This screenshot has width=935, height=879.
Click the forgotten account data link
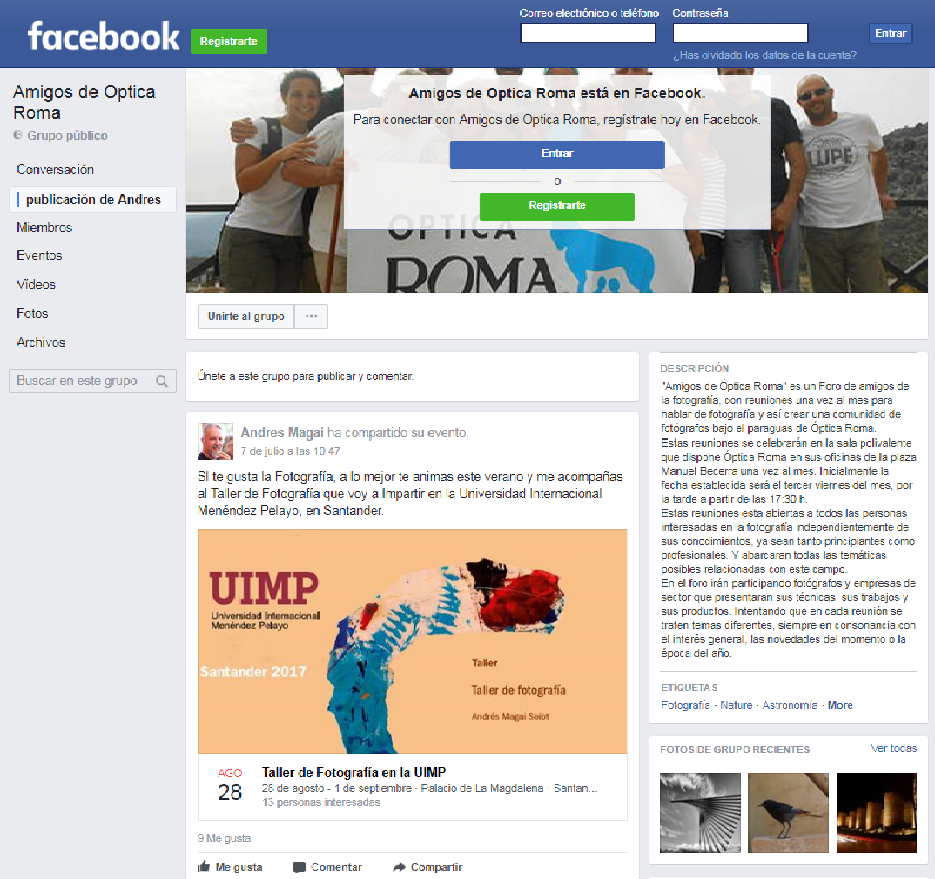click(764, 55)
